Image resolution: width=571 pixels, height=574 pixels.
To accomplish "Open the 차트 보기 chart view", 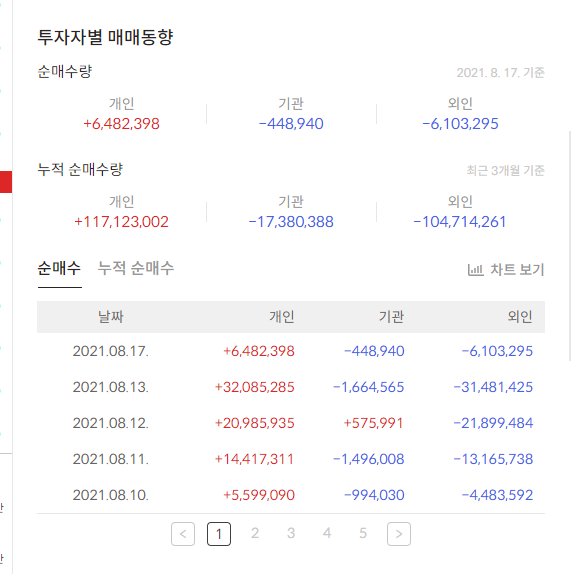I will tap(506, 270).
